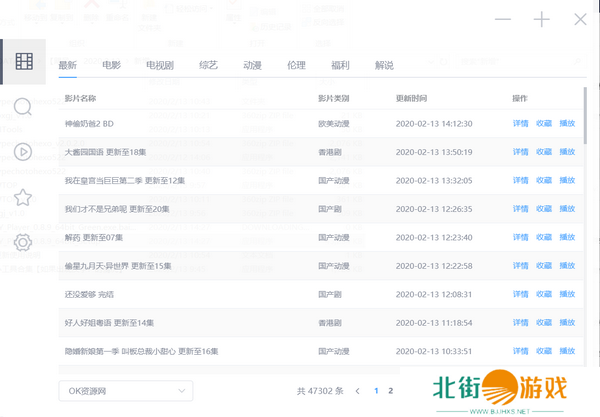Screen dimensions: 600x417
Task: Open the search magnifier in sidebar
Action: [24, 107]
